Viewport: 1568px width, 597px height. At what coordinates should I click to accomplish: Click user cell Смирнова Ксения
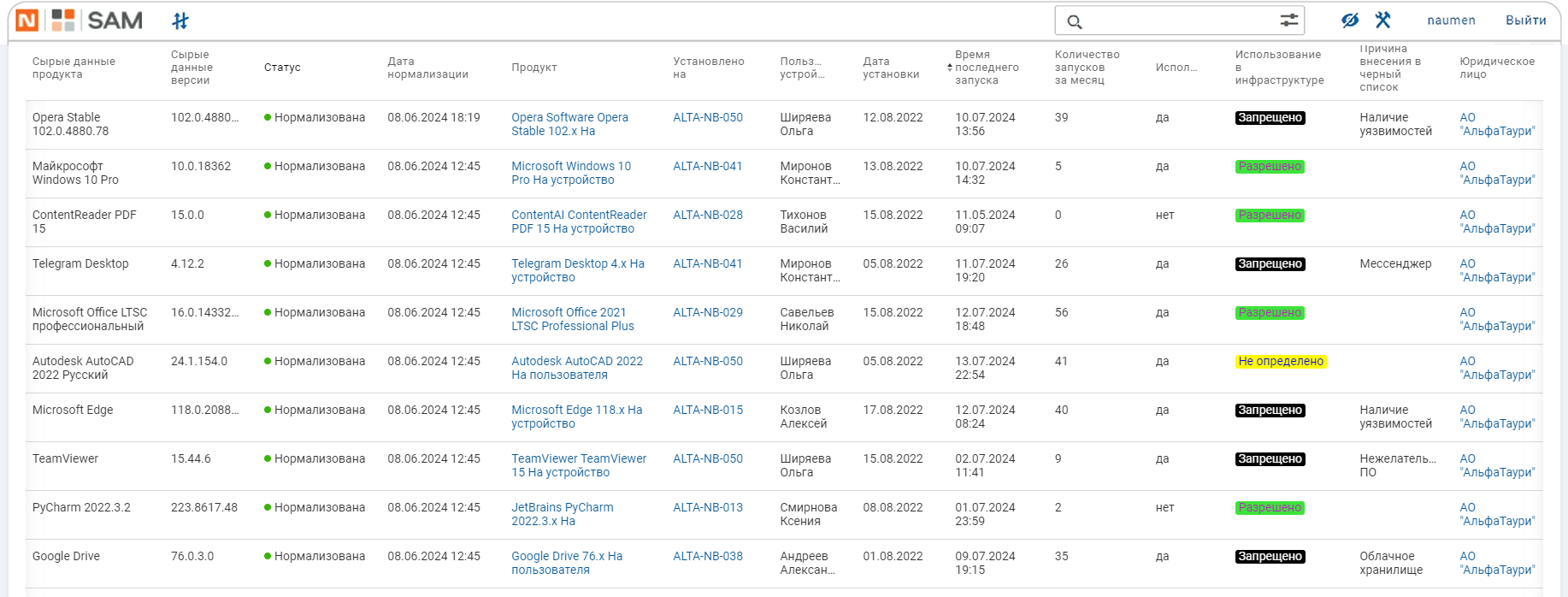(809, 514)
